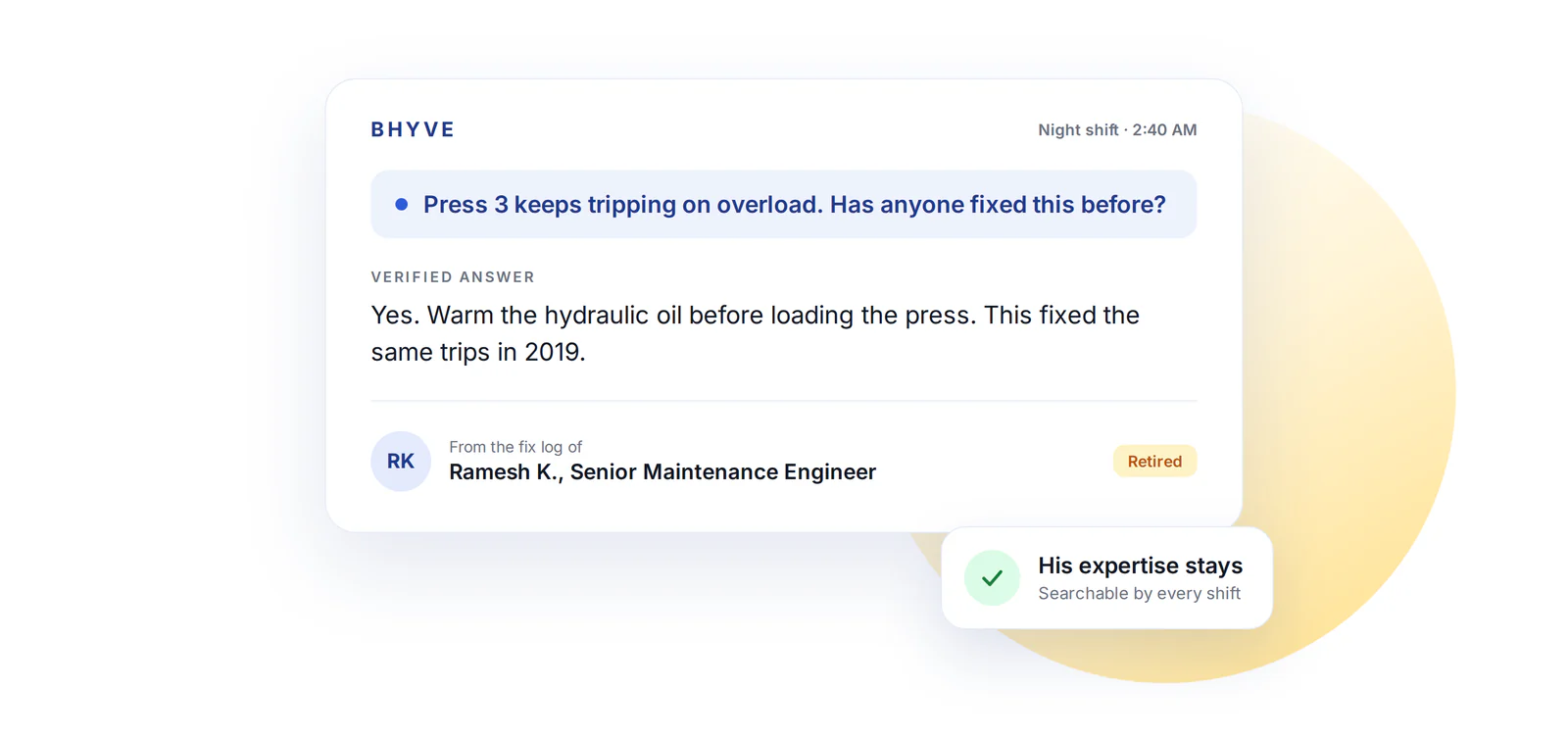Click Ramesh K., Senior Maintenance Engineer
Image resolution: width=1568 pixels, height=739 pixels.
(662, 472)
